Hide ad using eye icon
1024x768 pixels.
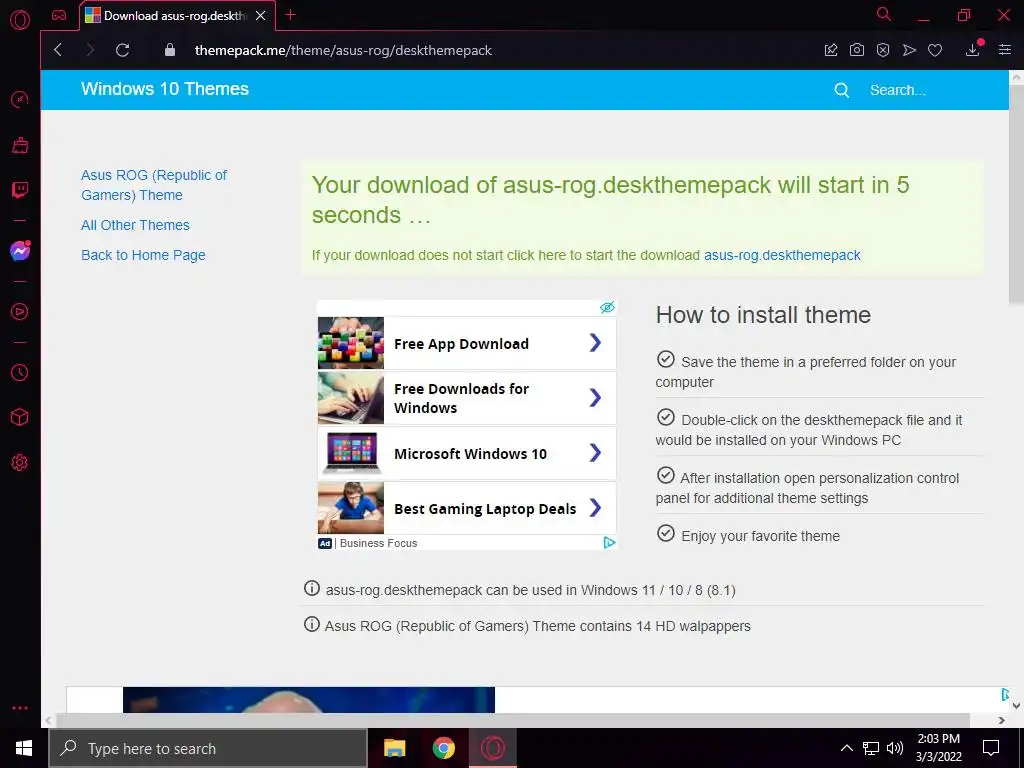tap(607, 308)
